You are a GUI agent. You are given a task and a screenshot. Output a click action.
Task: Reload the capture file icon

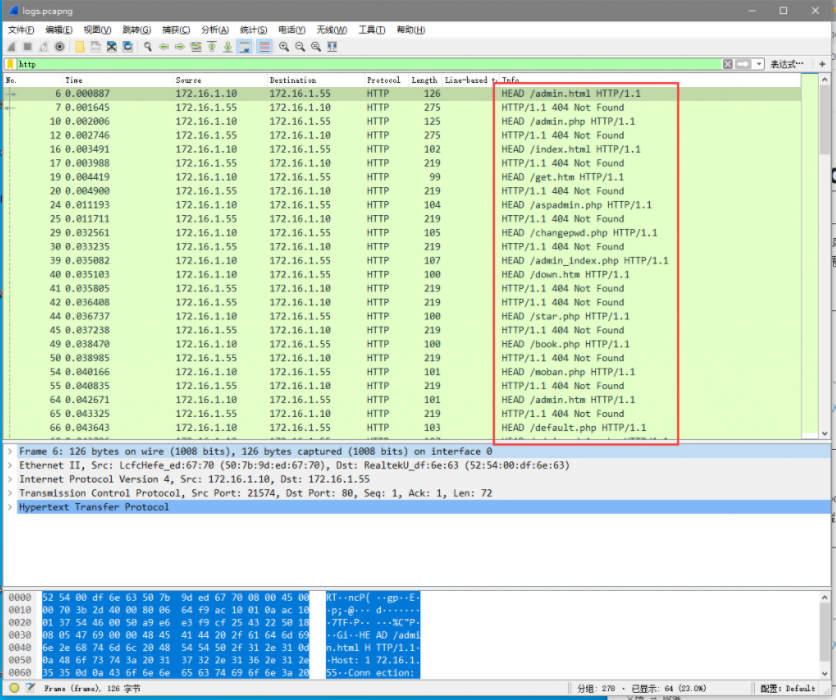127,47
